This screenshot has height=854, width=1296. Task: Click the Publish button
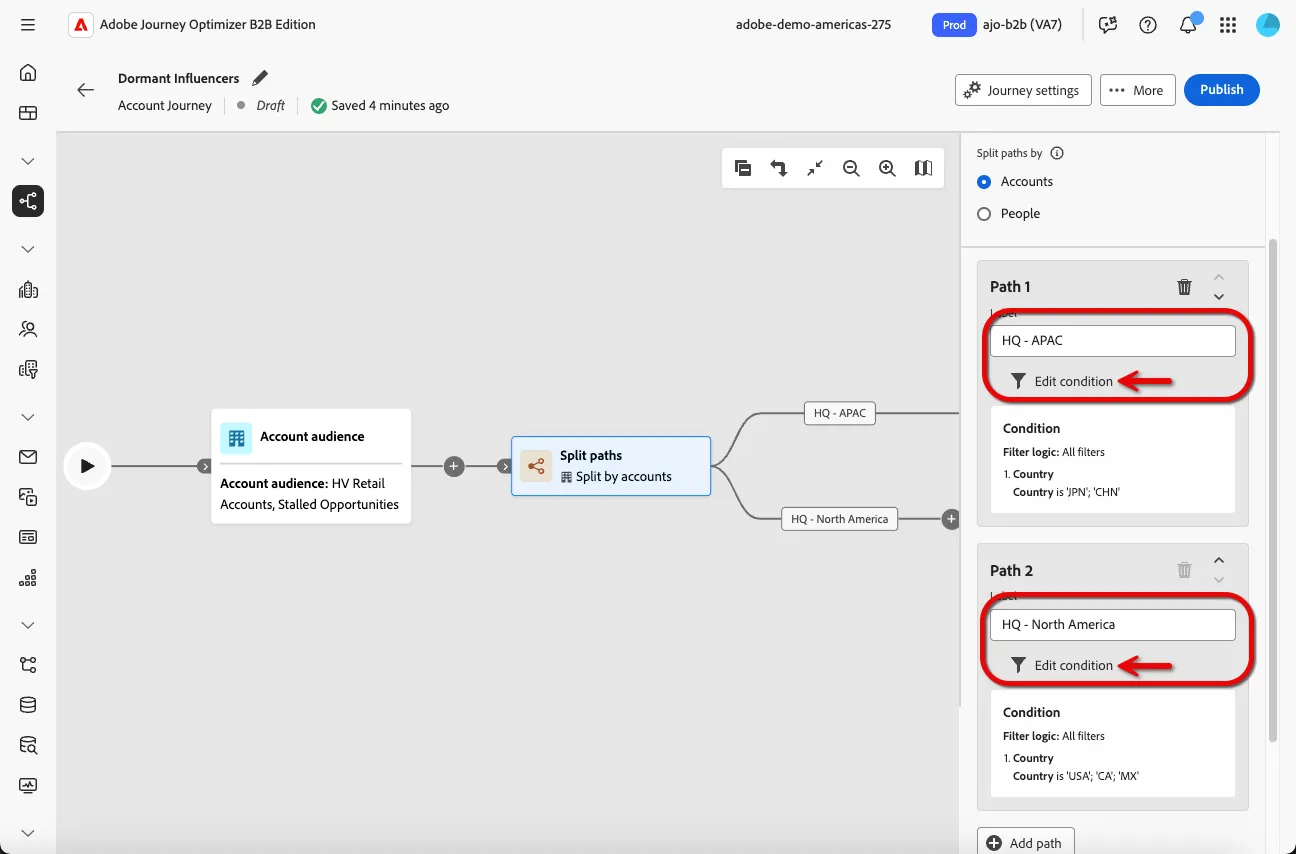(1221, 90)
